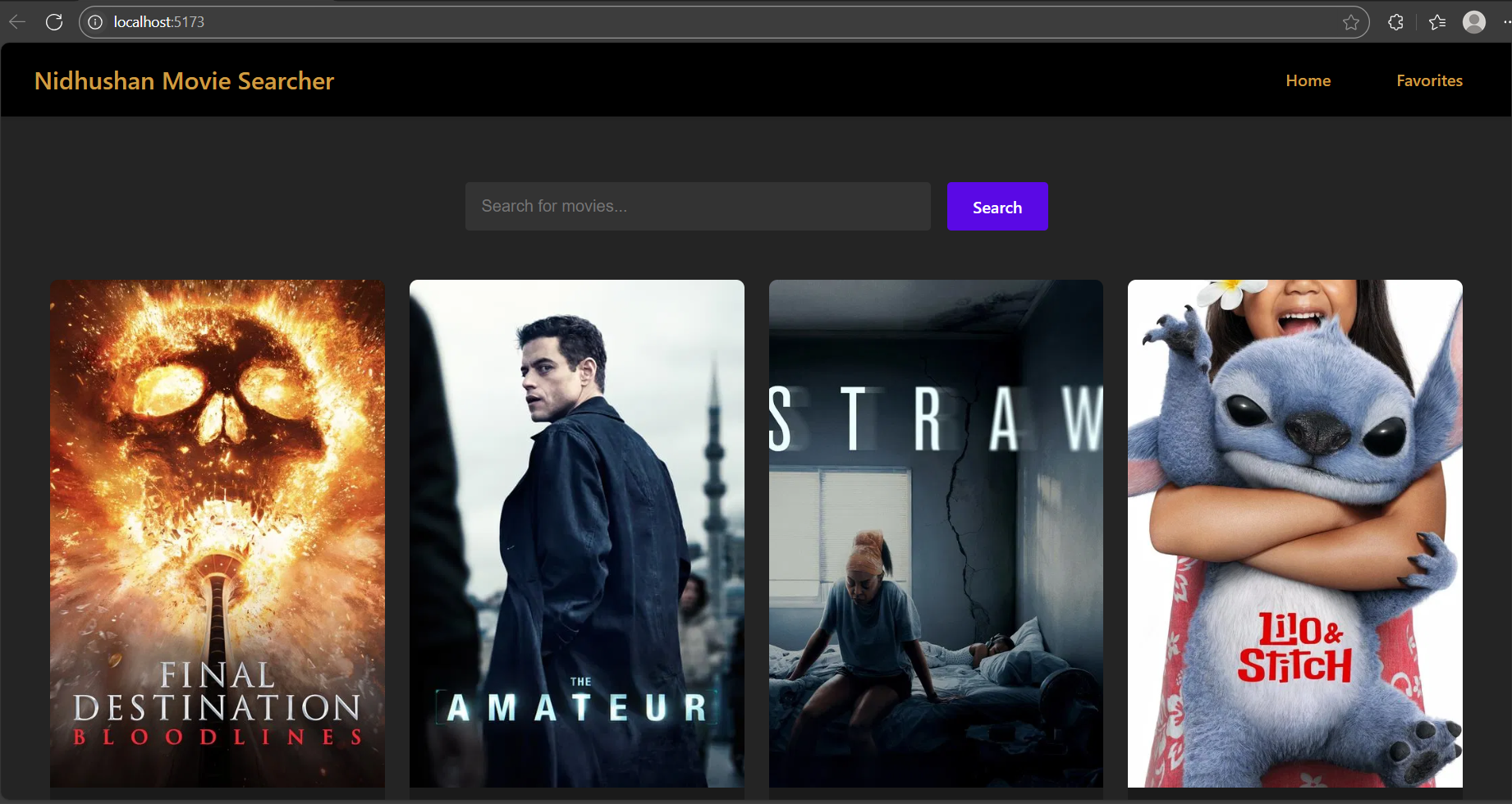Select the localhost:5173 address bar

(x=724, y=22)
